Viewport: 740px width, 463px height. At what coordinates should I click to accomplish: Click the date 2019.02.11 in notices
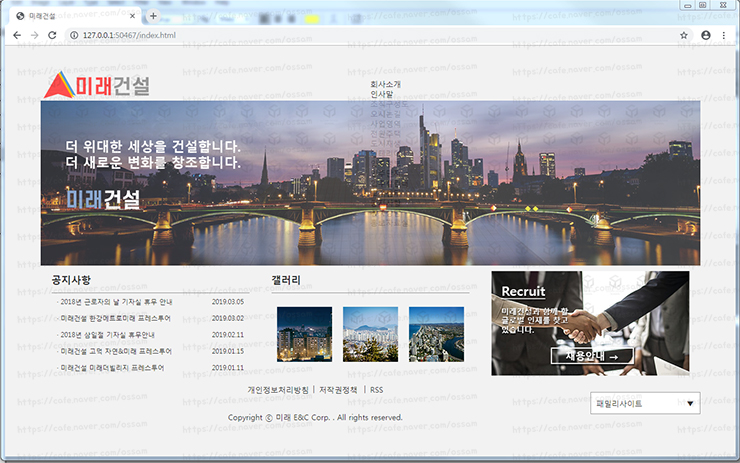(228, 335)
